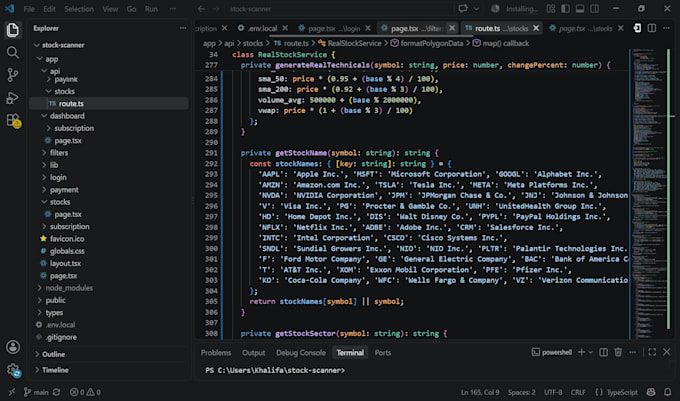This screenshot has width=680, height=401.
Task: Change end of line sequence CRLF
Action: coord(578,392)
